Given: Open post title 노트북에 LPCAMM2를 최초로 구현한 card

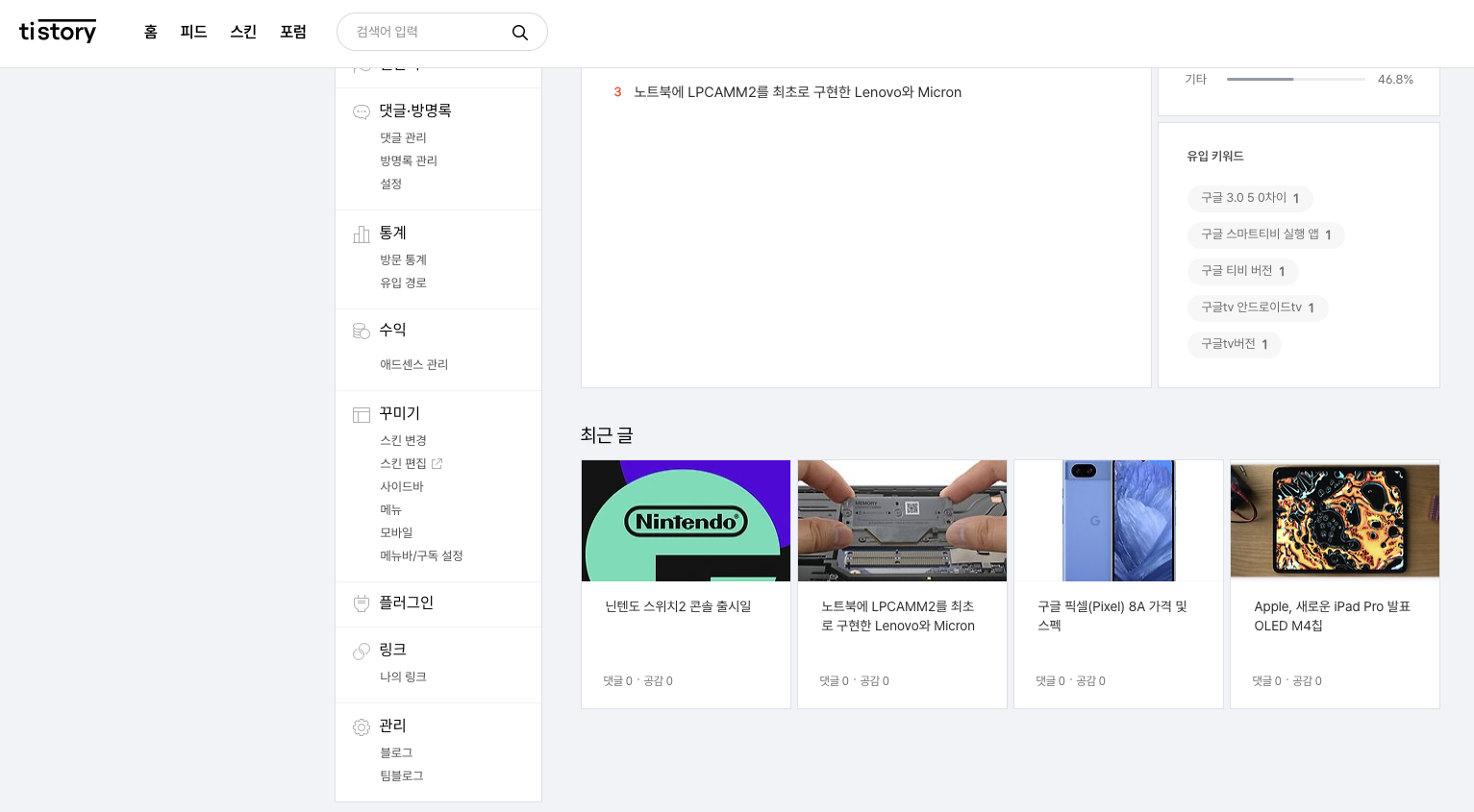Looking at the screenshot, I should coord(898,616).
